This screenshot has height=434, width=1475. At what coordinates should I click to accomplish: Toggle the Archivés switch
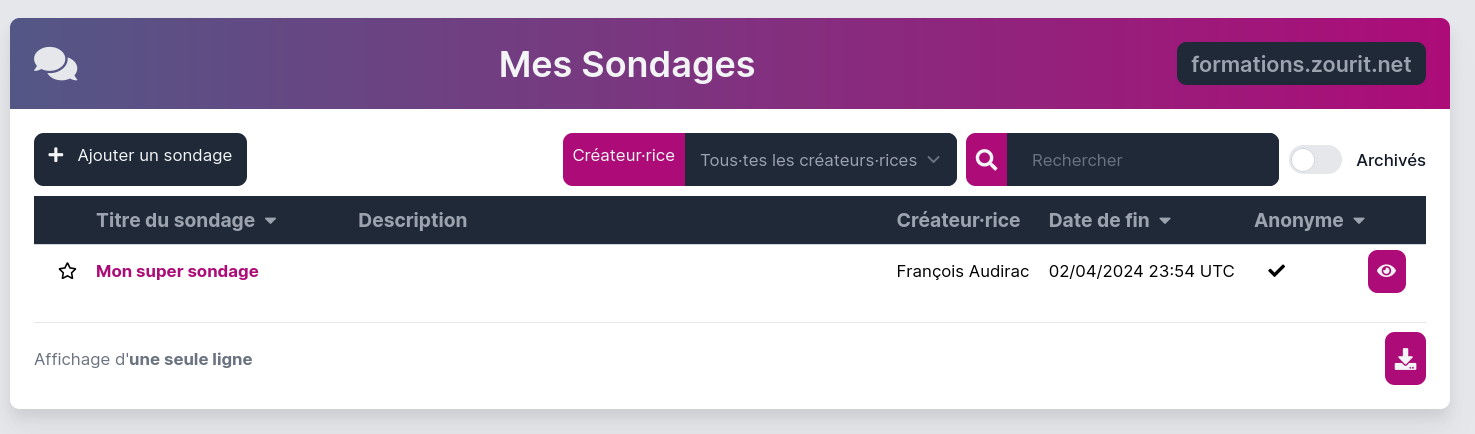pos(1314,160)
